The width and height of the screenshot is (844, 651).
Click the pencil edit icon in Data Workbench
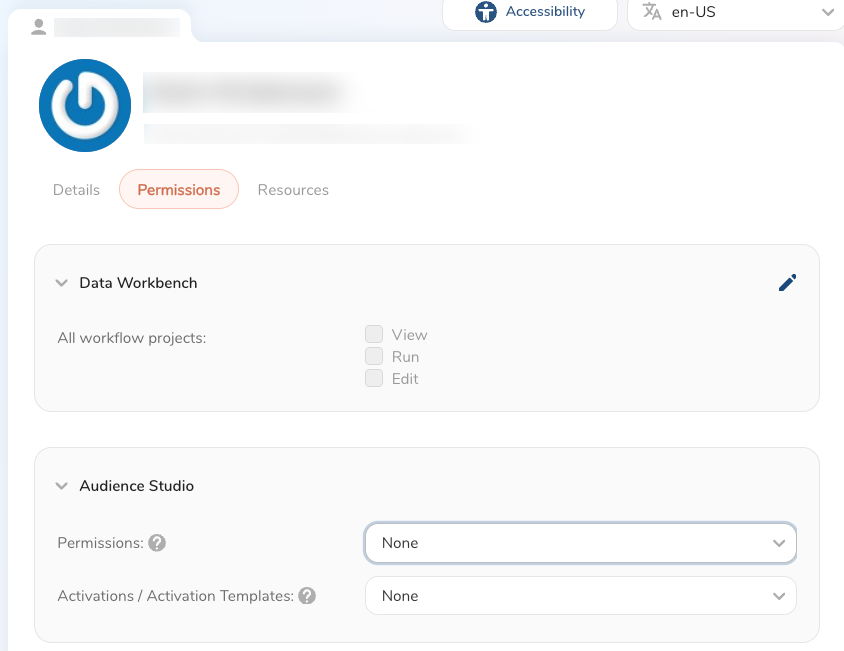(x=787, y=283)
